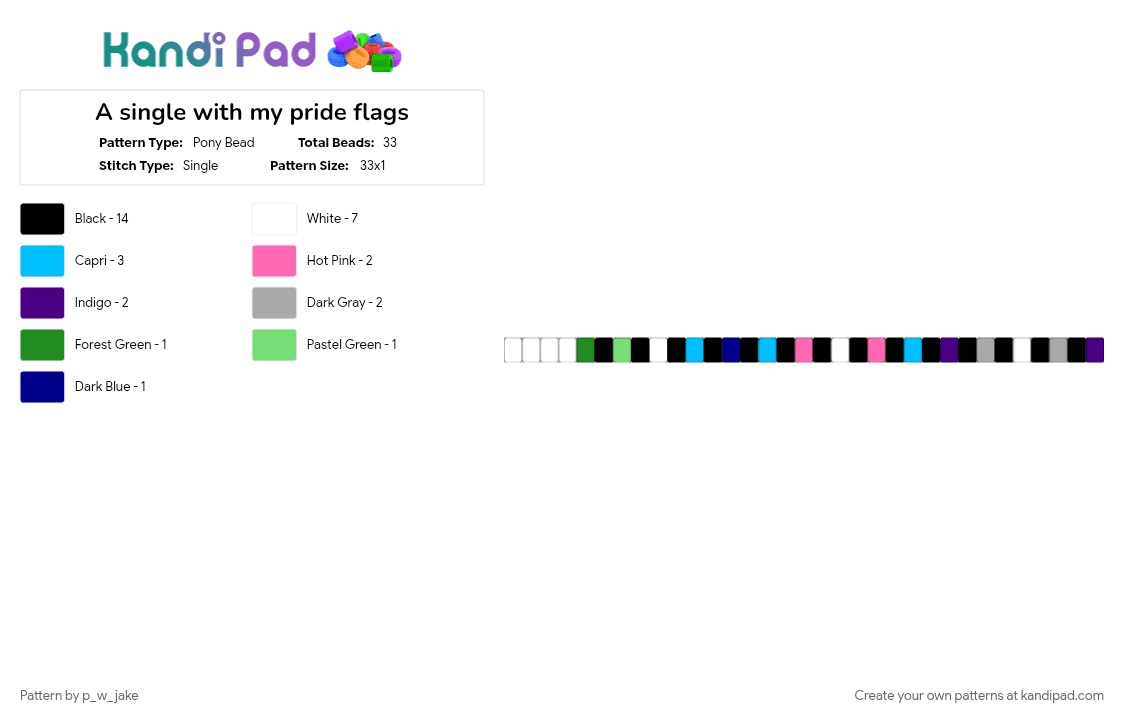Select the Capri color swatch
The image size is (1124, 720).
click(42, 261)
